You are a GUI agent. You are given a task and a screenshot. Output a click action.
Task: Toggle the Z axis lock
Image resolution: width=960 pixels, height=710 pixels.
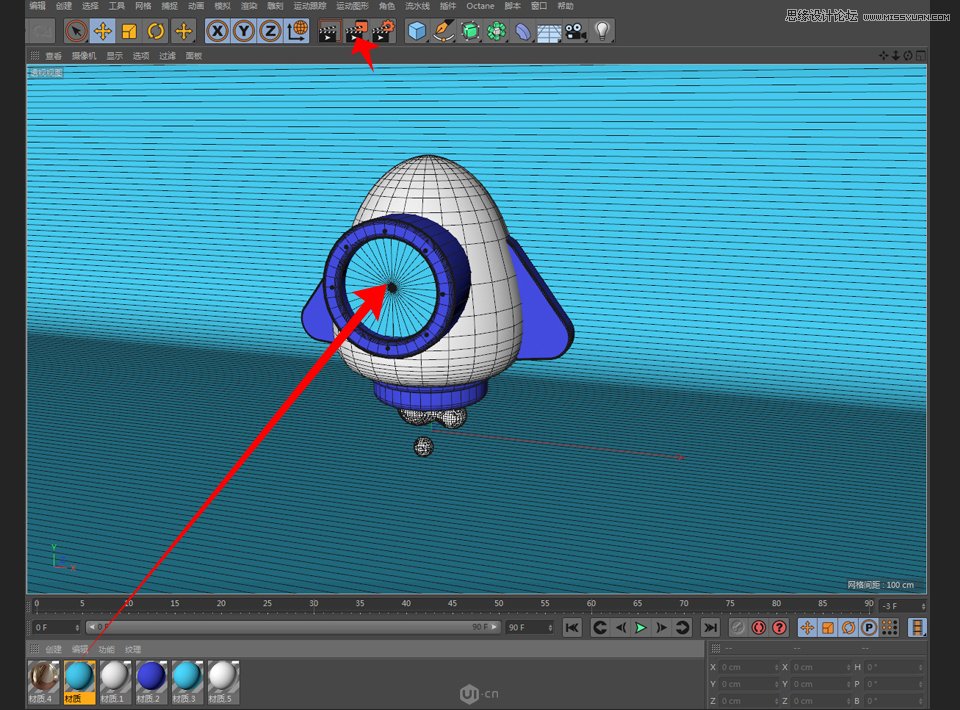point(268,31)
